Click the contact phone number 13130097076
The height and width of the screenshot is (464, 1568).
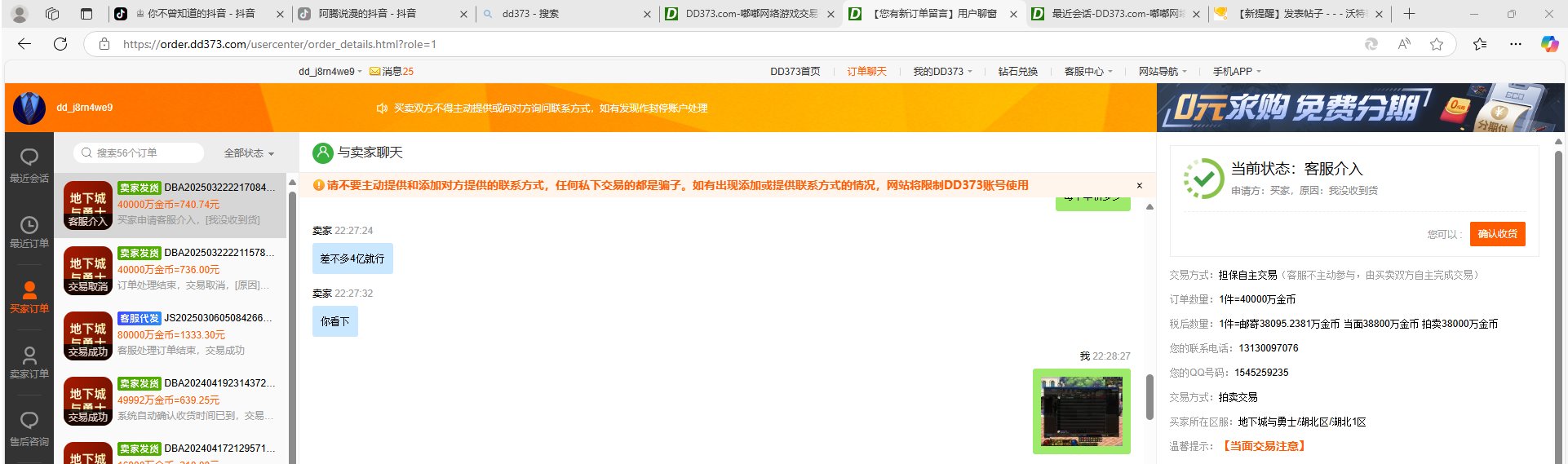[1269, 348]
